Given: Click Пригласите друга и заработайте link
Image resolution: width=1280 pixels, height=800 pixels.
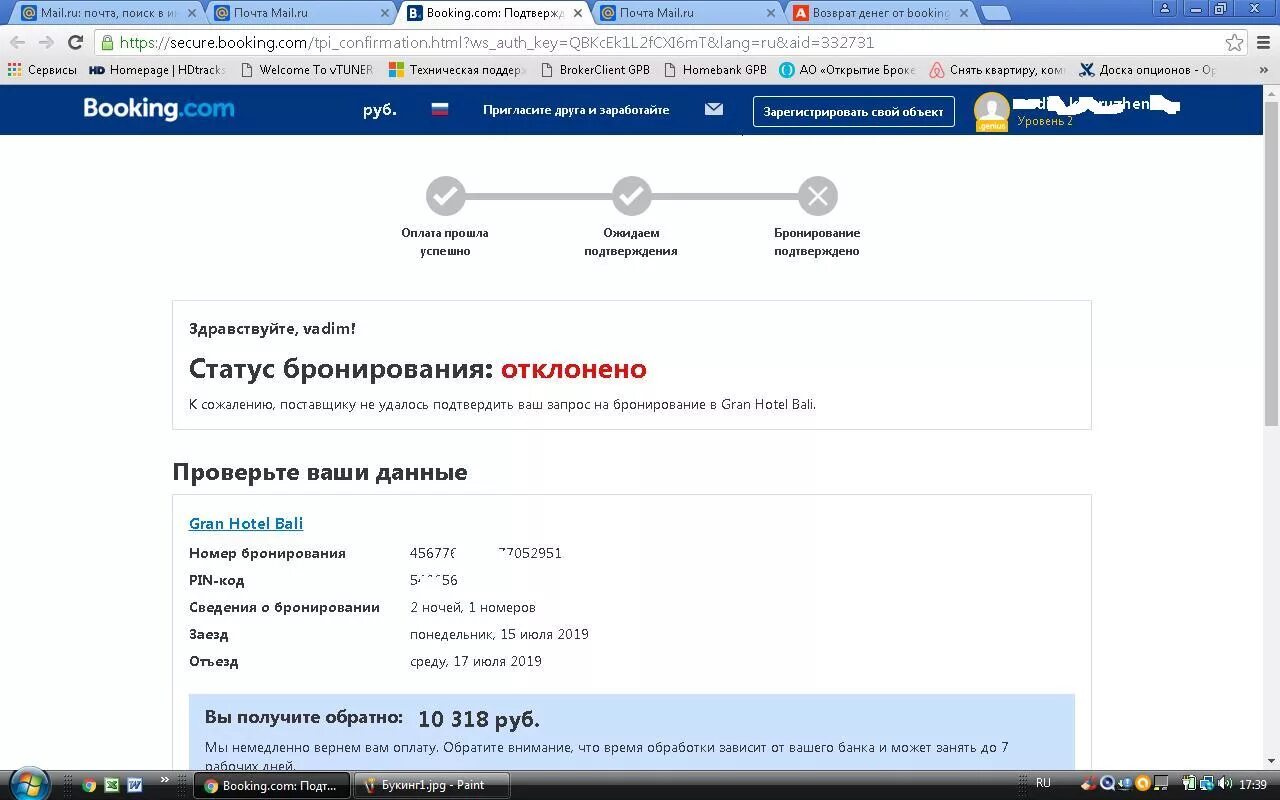Looking at the screenshot, I should tap(576, 110).
